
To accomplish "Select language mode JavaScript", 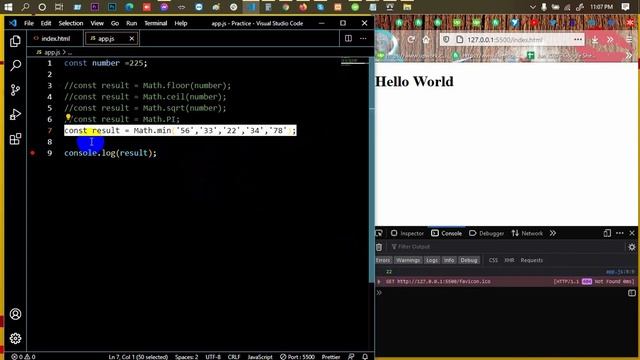I will click(260, 356).
